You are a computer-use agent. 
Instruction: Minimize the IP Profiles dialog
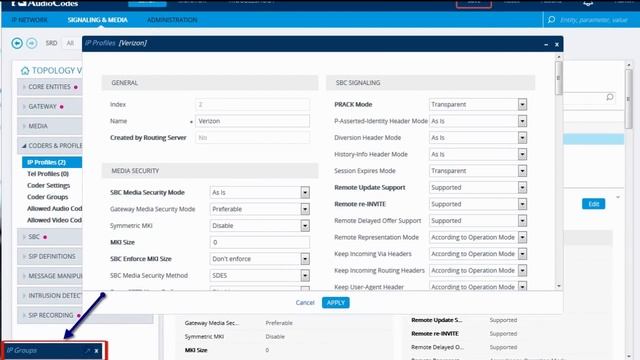pyautogui.click(x=546, y=44)
